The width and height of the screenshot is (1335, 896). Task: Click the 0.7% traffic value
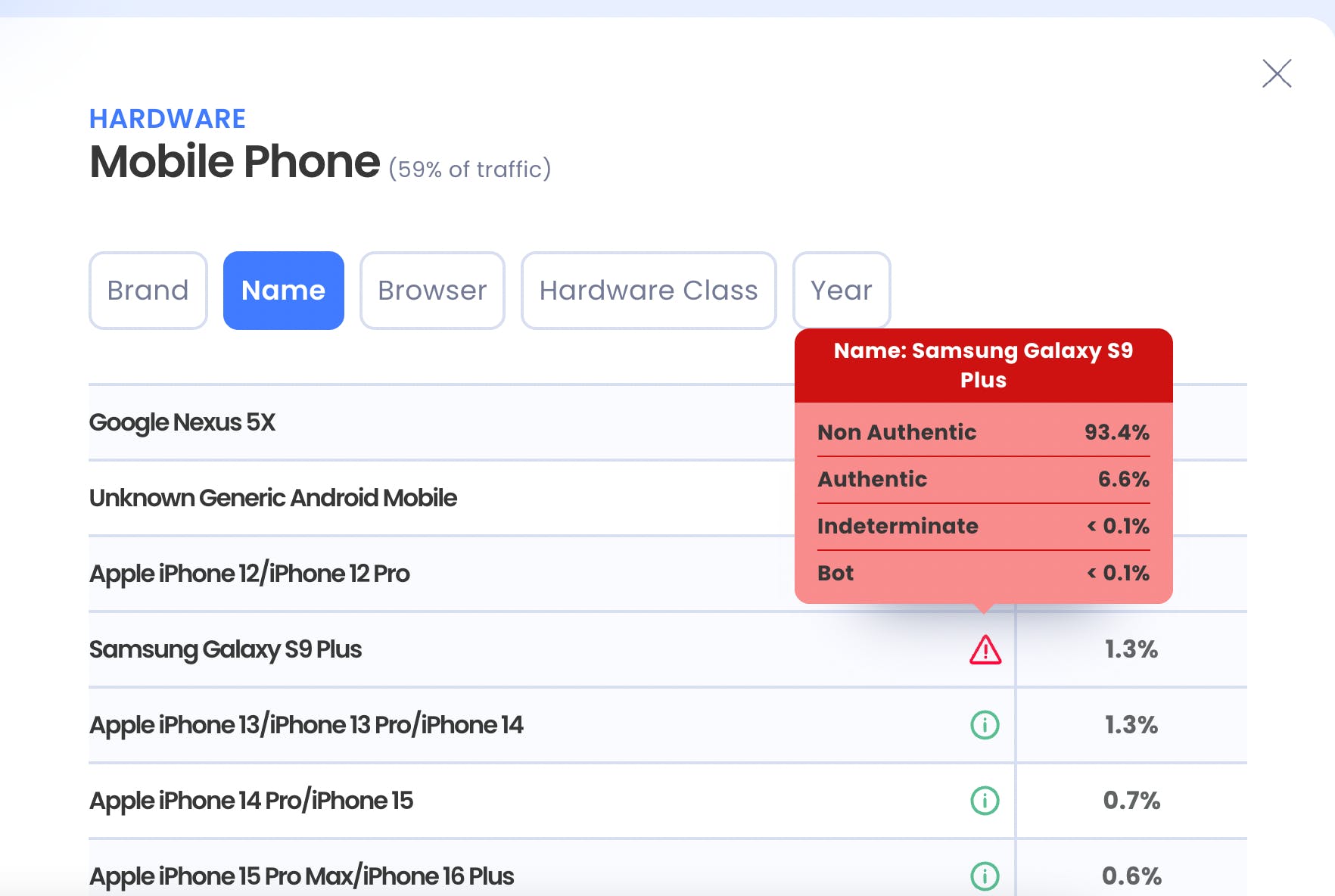click(x=1131, y=801)
